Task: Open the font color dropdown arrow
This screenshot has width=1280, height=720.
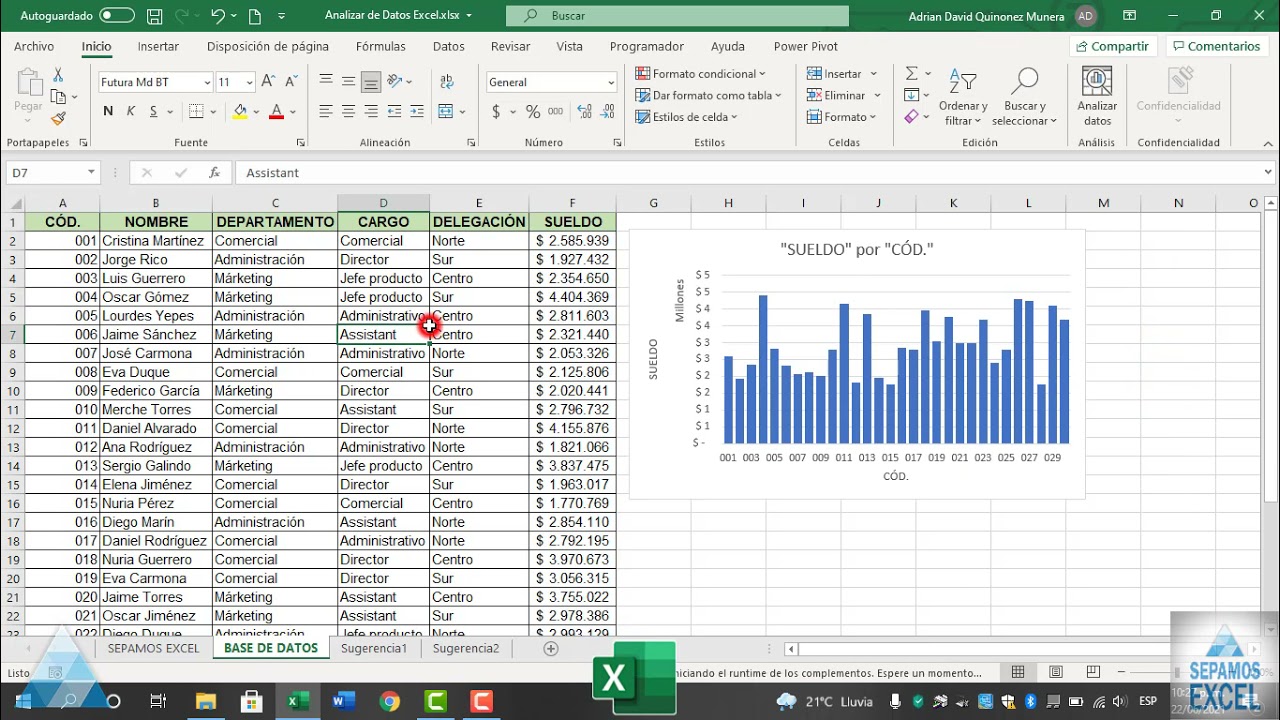Action: [x=292, y=112]
